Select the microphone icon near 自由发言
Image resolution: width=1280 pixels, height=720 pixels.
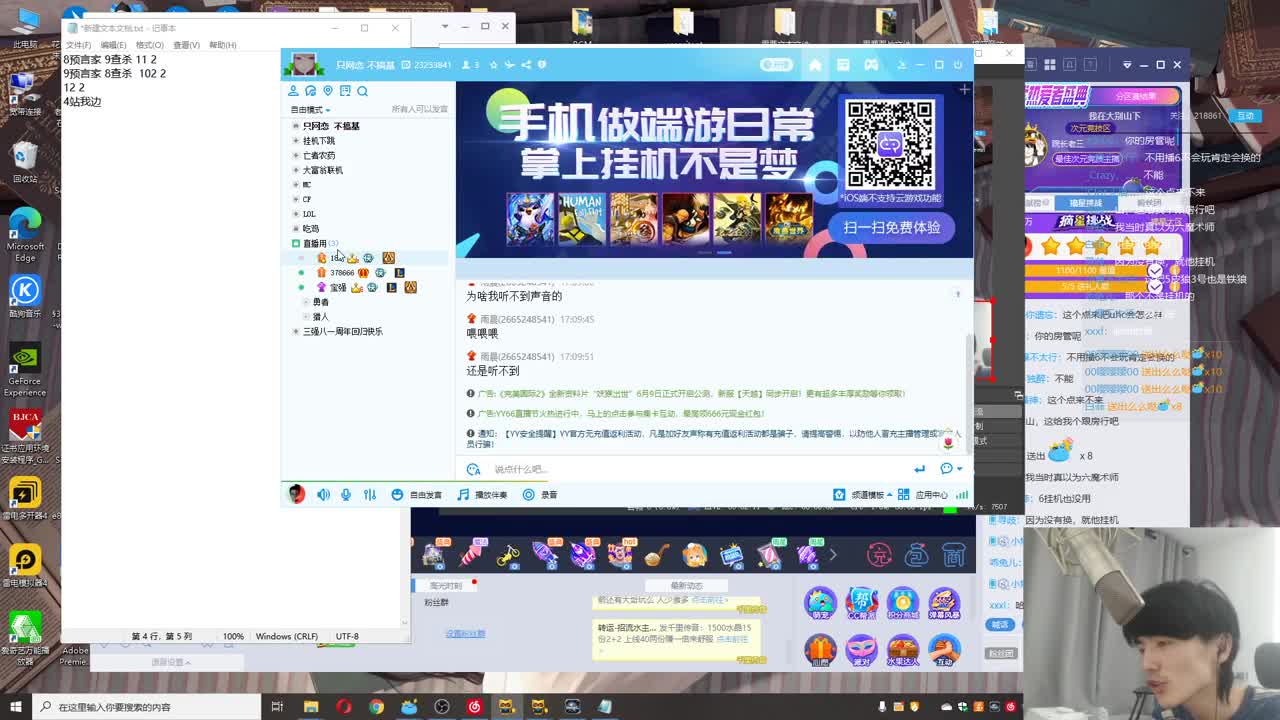pos(346,494)
